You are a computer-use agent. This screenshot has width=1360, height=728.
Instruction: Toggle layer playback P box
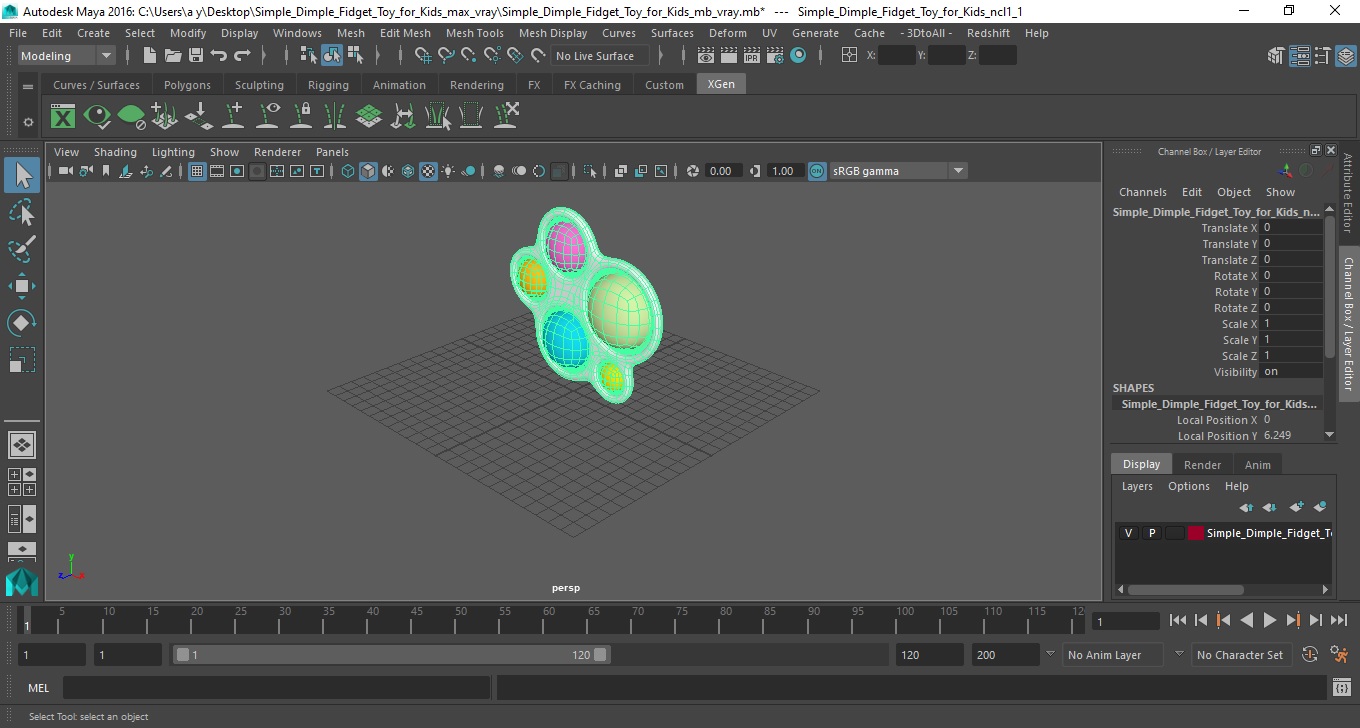point(1151,533)
